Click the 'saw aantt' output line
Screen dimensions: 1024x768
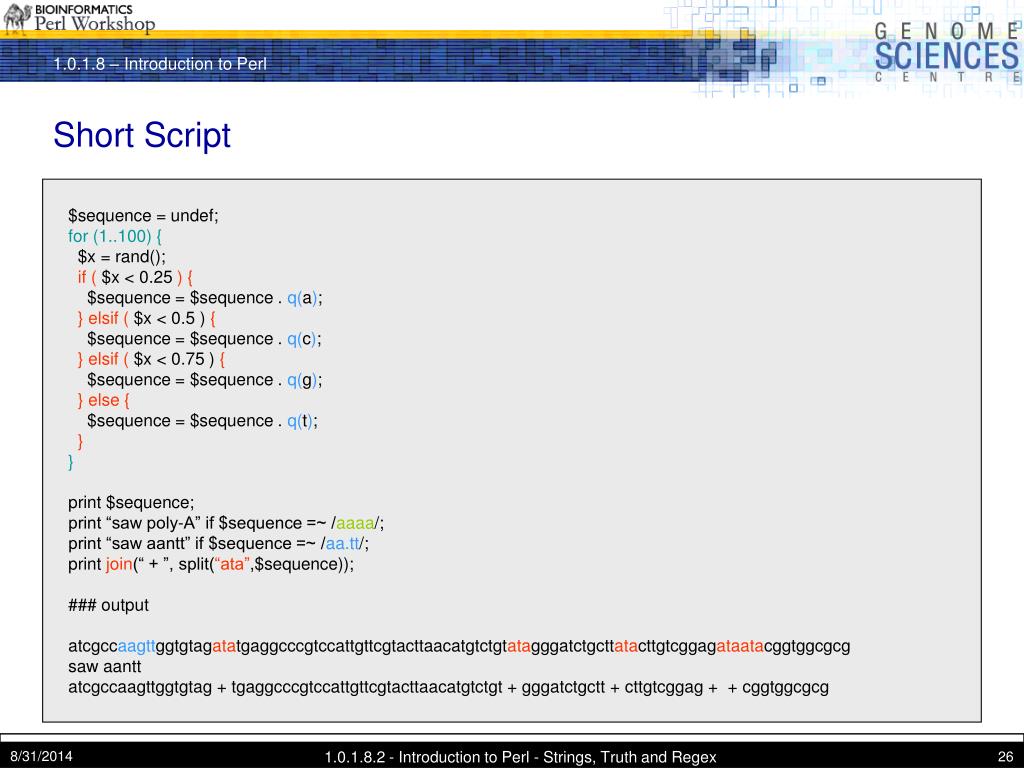coord(104,667)
